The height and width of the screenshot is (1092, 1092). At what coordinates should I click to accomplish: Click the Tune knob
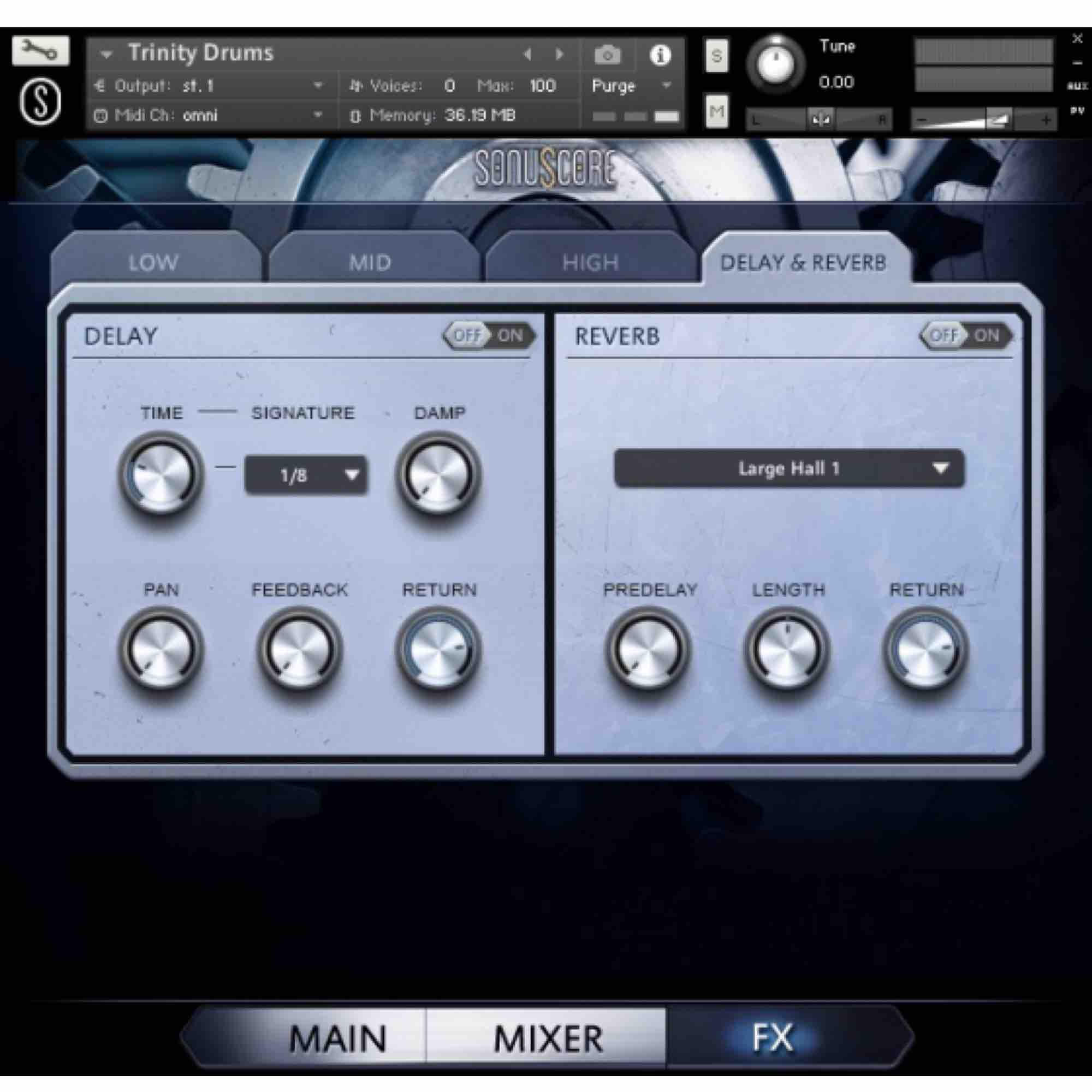click(775, 64)
